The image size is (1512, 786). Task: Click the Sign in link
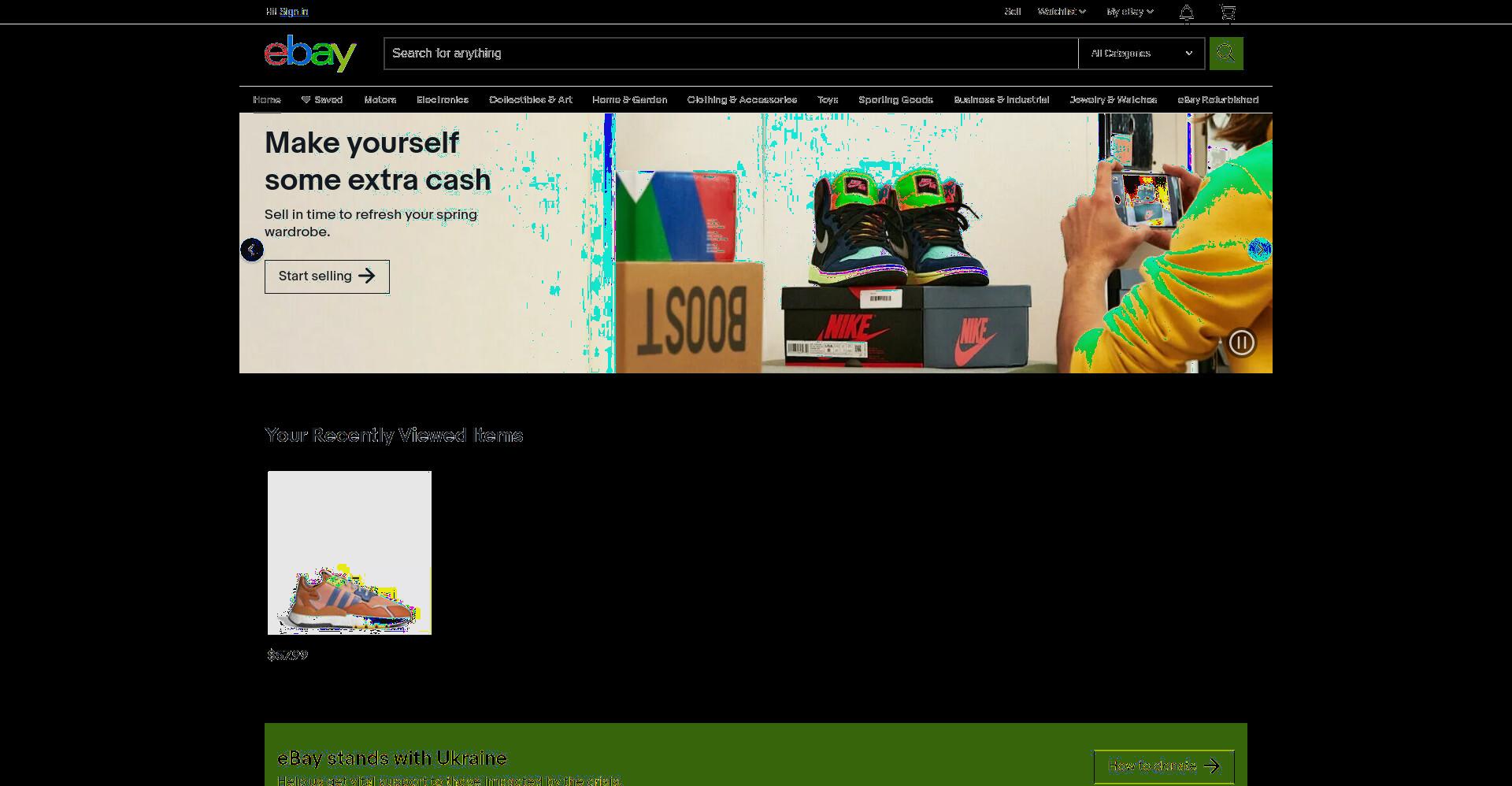coord(294,12)
